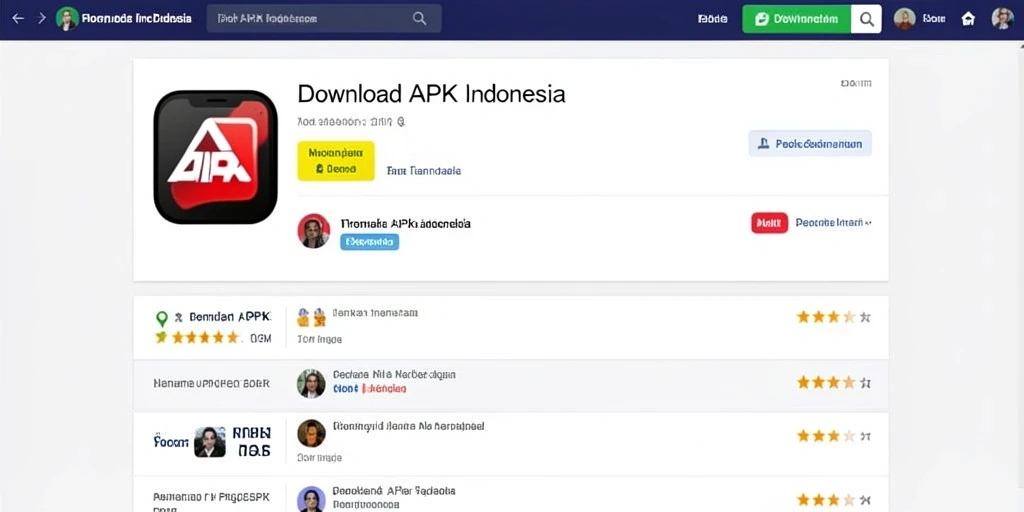The image size is (1024, 512).
Task: Click the yellow button under the app title
Action: [x=336, y=161]
